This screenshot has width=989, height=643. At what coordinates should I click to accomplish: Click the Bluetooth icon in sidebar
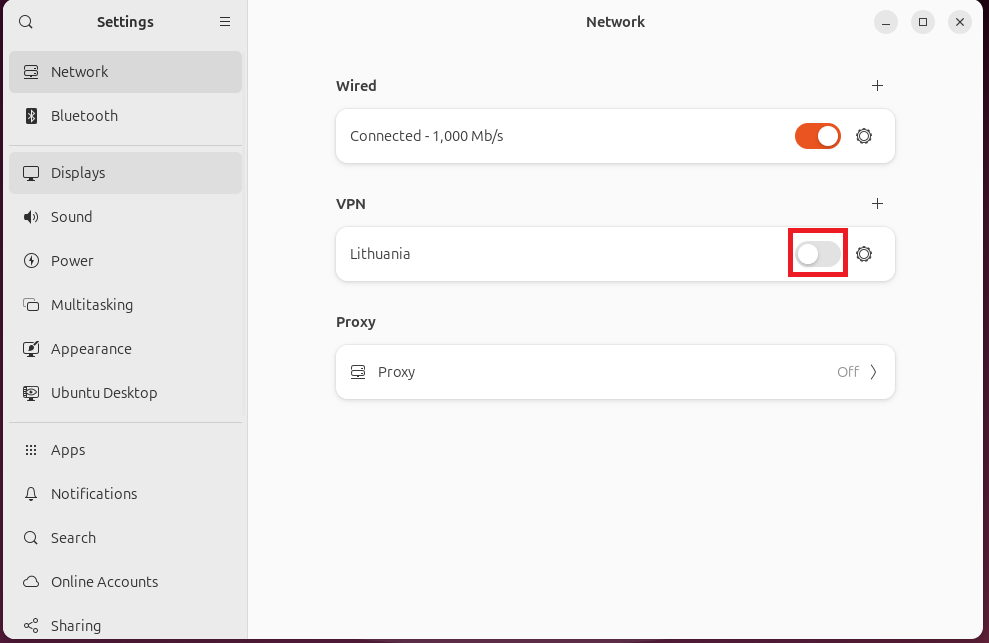tap(31, 116)
